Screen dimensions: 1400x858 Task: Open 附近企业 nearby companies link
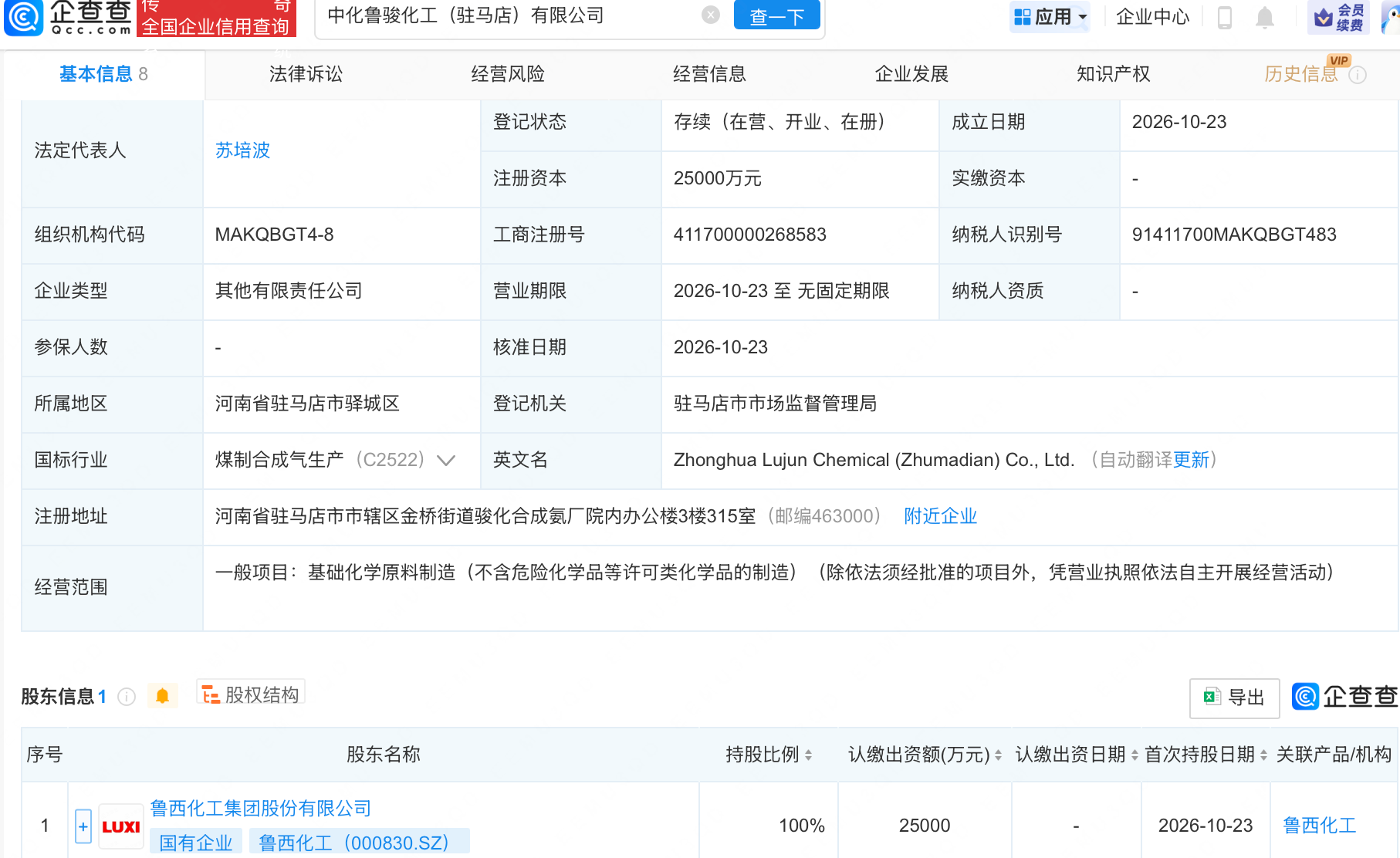(x=940, y=516)
